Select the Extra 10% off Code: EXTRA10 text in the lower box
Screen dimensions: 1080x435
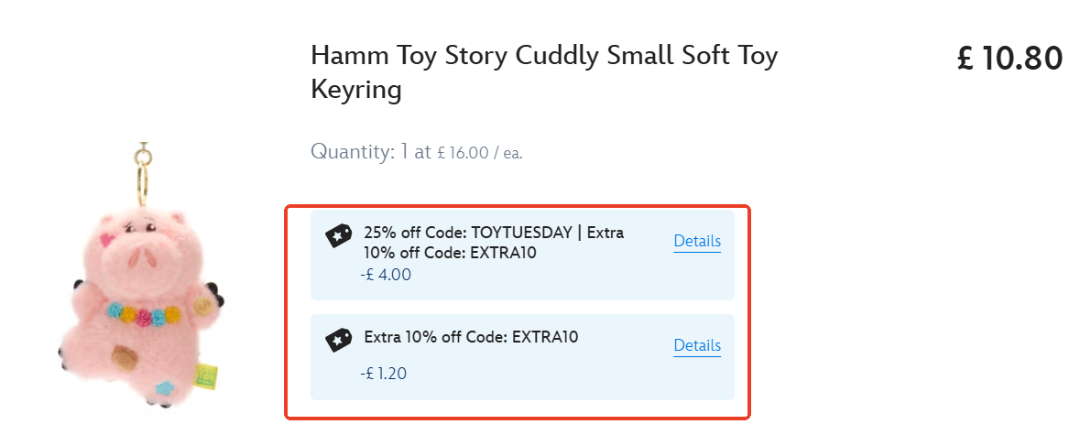coord(470,337)
